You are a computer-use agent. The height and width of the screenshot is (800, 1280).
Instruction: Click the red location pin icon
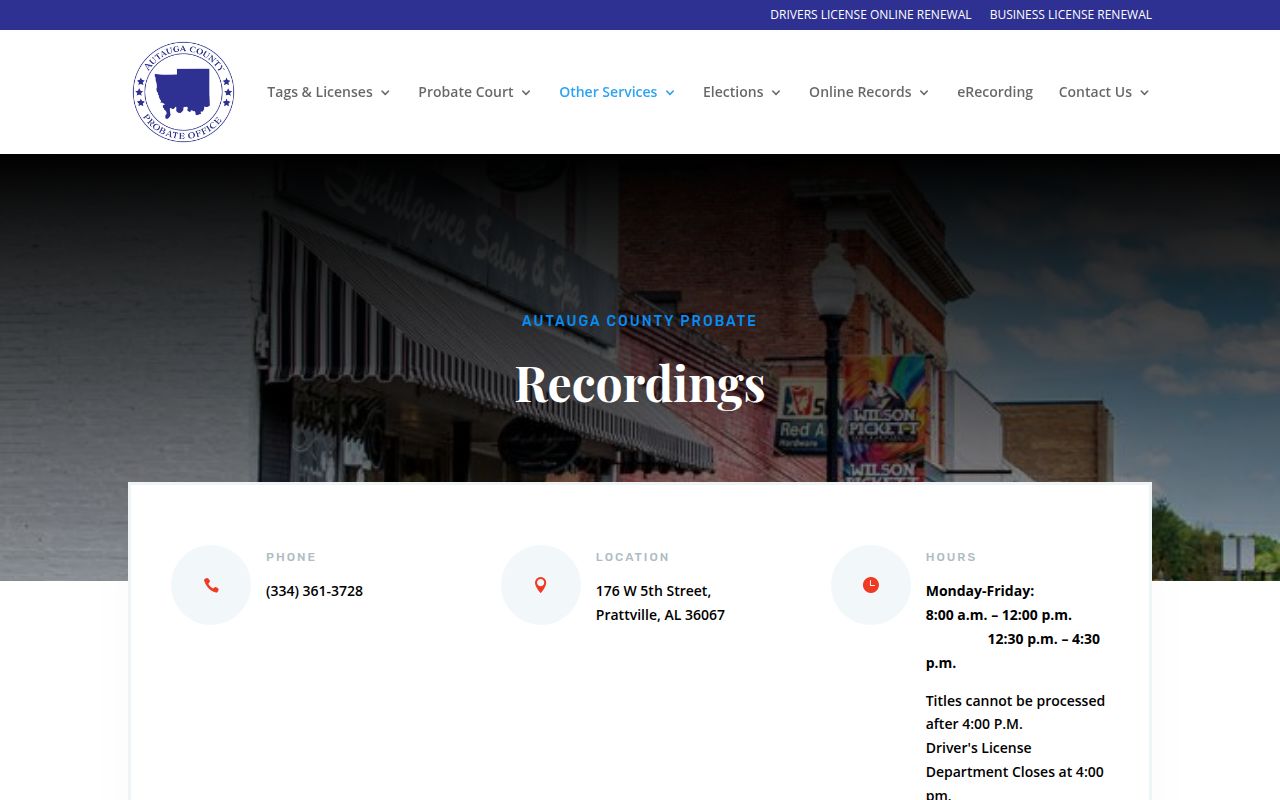[541, 585]
